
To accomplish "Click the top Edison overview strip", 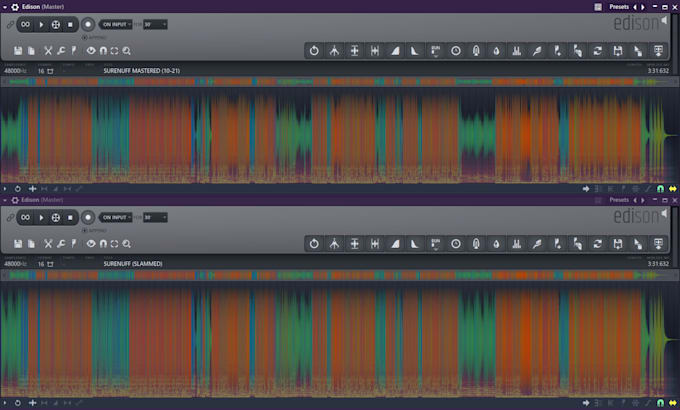I will [x=340, y=82].
